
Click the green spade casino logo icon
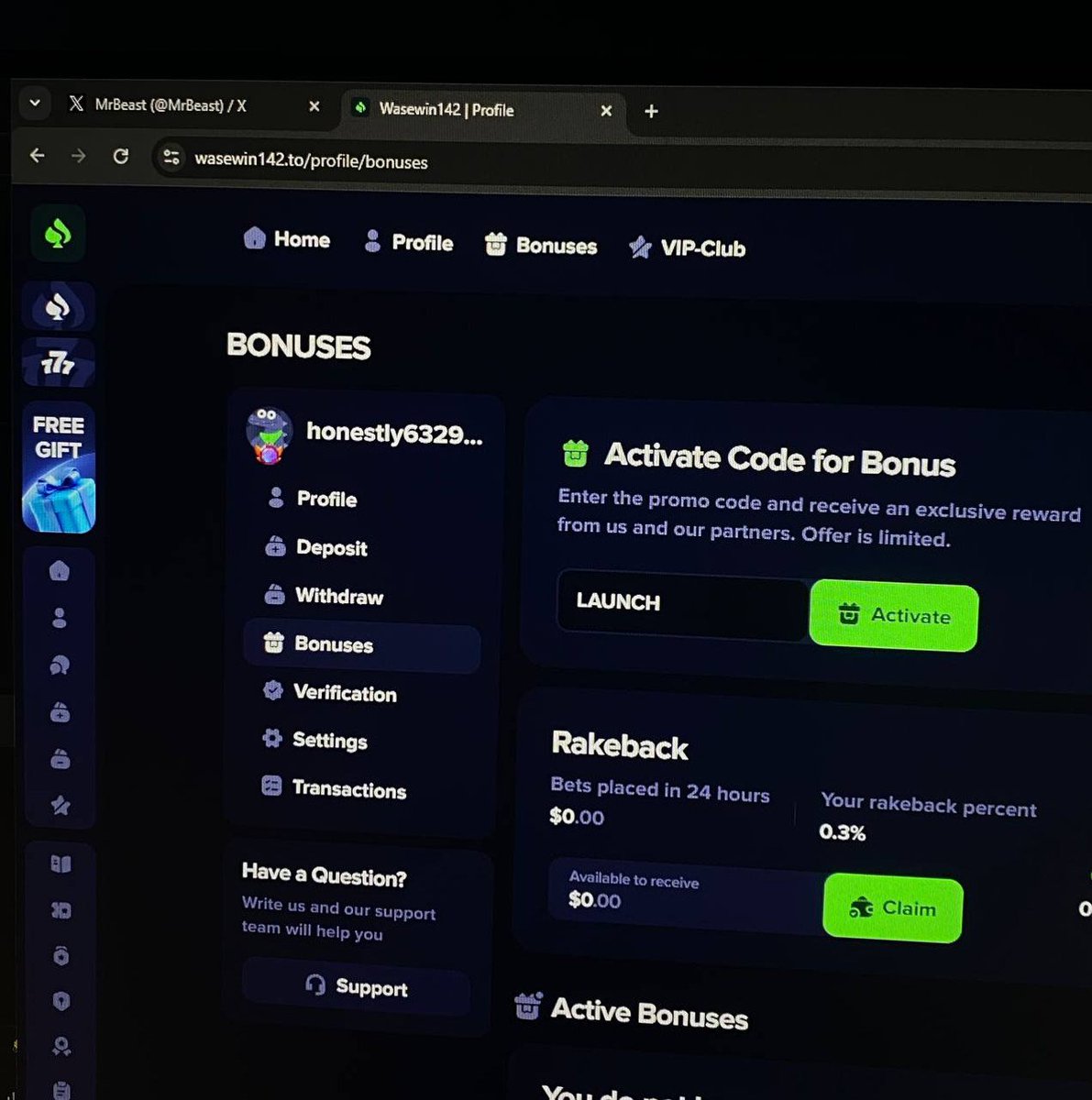tap(58, 234)
